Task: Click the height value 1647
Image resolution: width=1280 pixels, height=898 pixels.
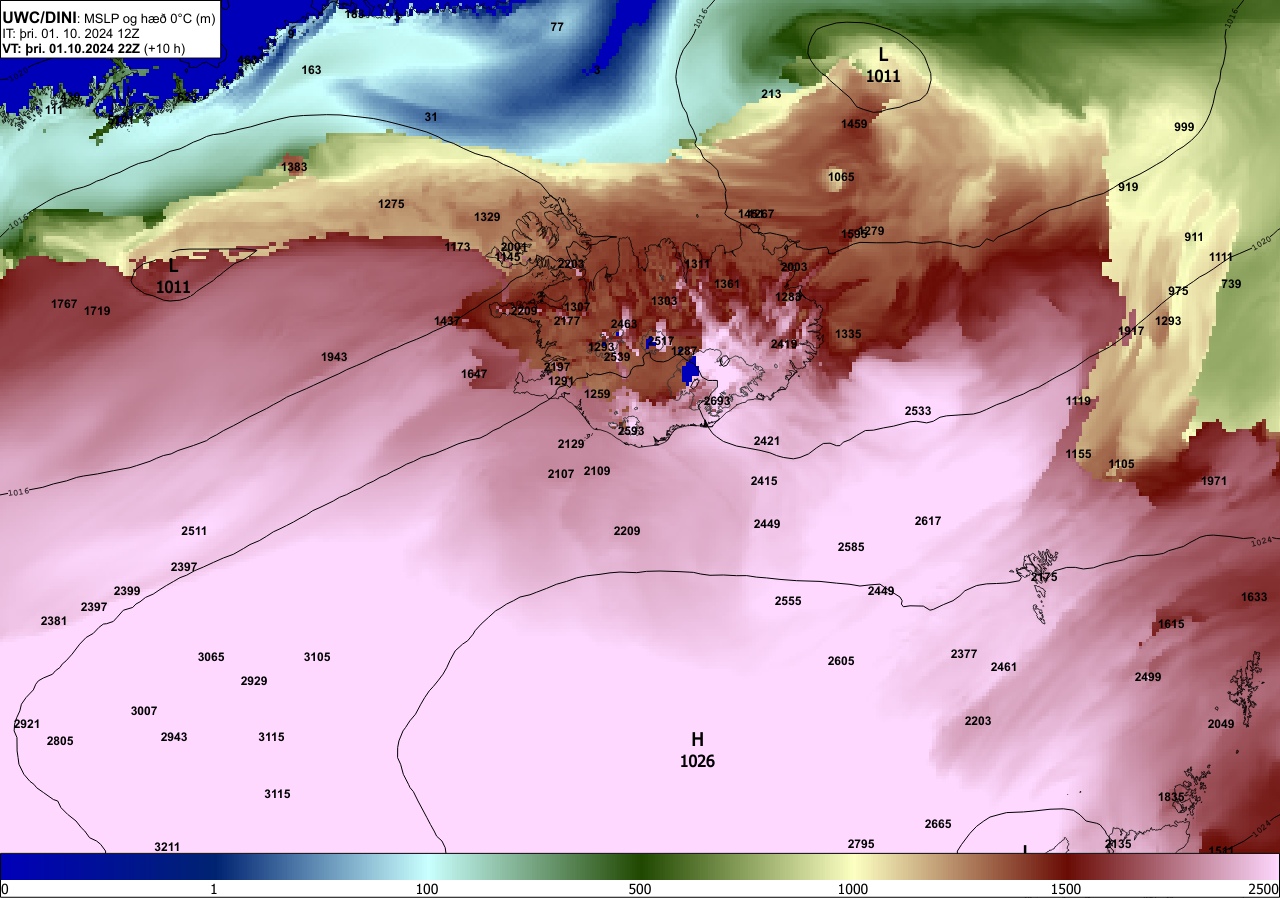Action: tap(474, 374)
